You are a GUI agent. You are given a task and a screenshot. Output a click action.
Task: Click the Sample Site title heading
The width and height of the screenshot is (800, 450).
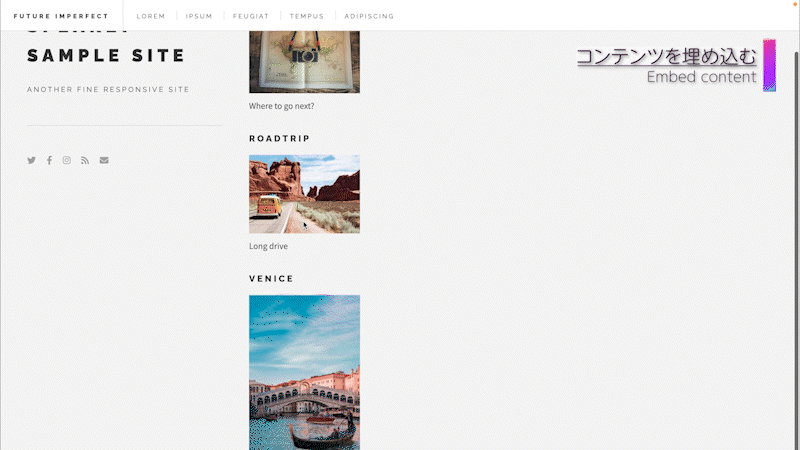click(x=106, y=55)
